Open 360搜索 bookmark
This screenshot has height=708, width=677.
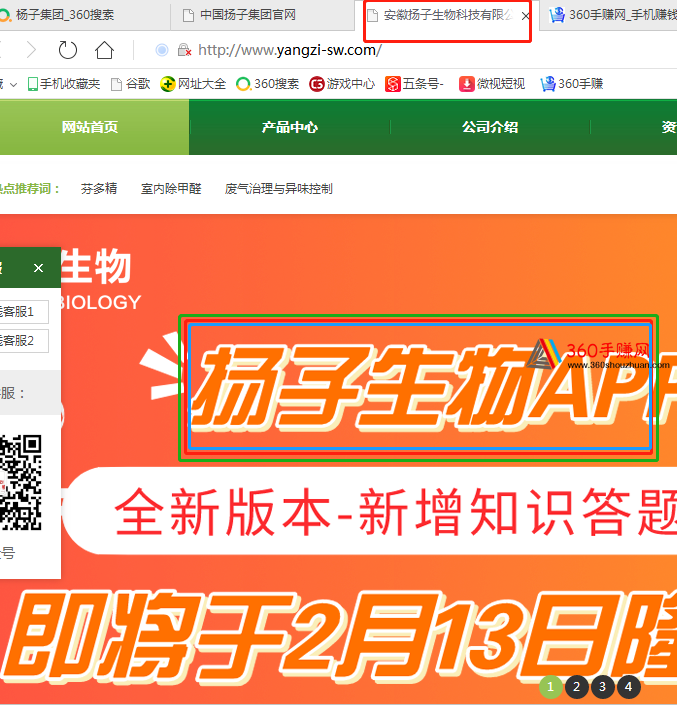(x=268, y=84)
